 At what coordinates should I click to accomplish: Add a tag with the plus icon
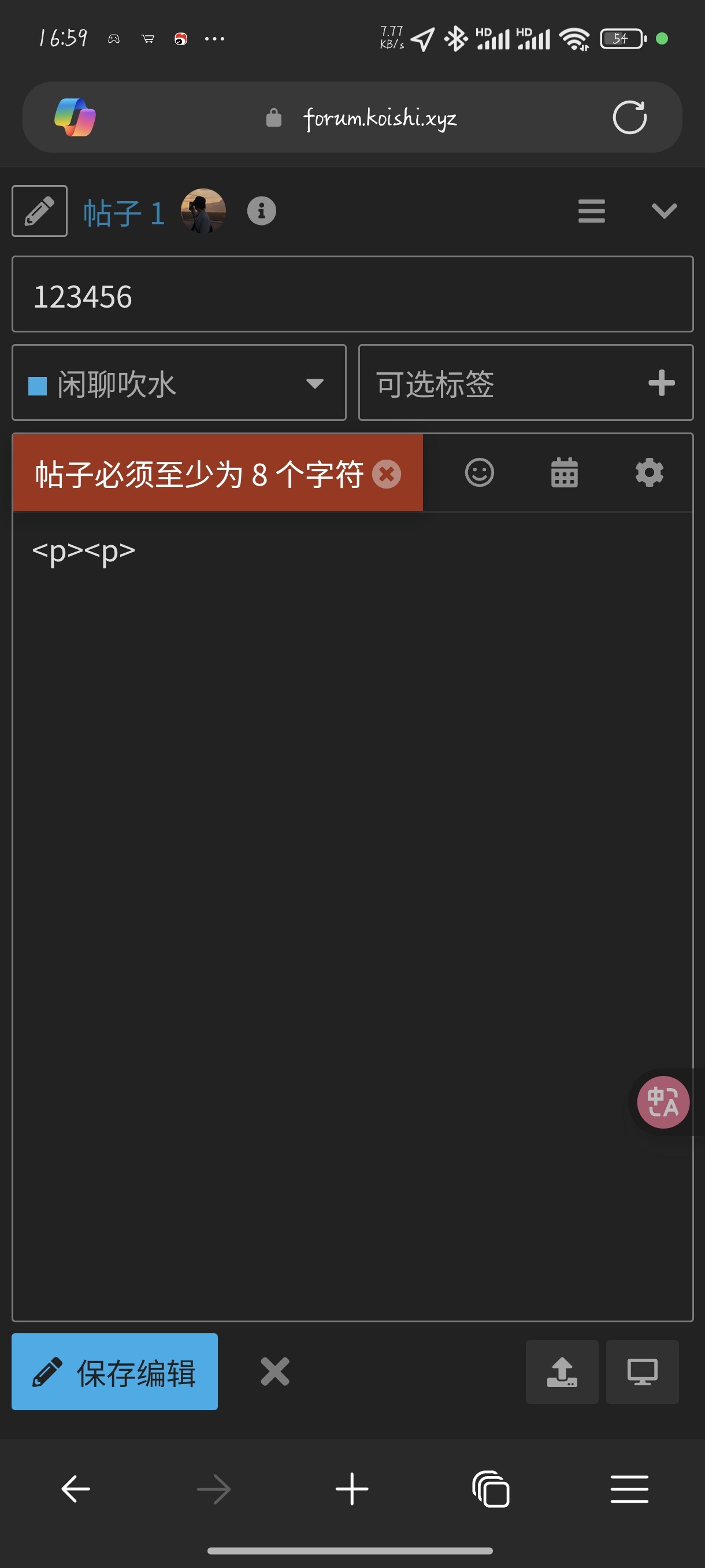coord(661,383)
